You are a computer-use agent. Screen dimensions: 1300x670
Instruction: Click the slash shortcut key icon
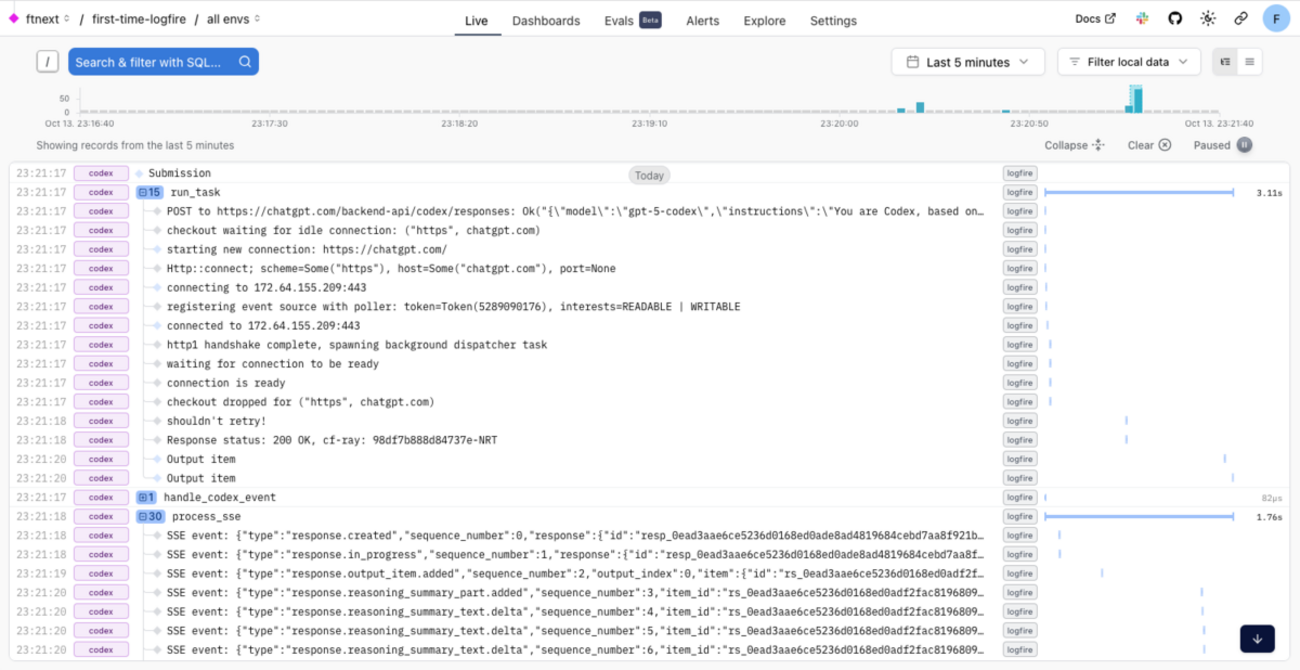pyautogui.click(x=47, y=62)
